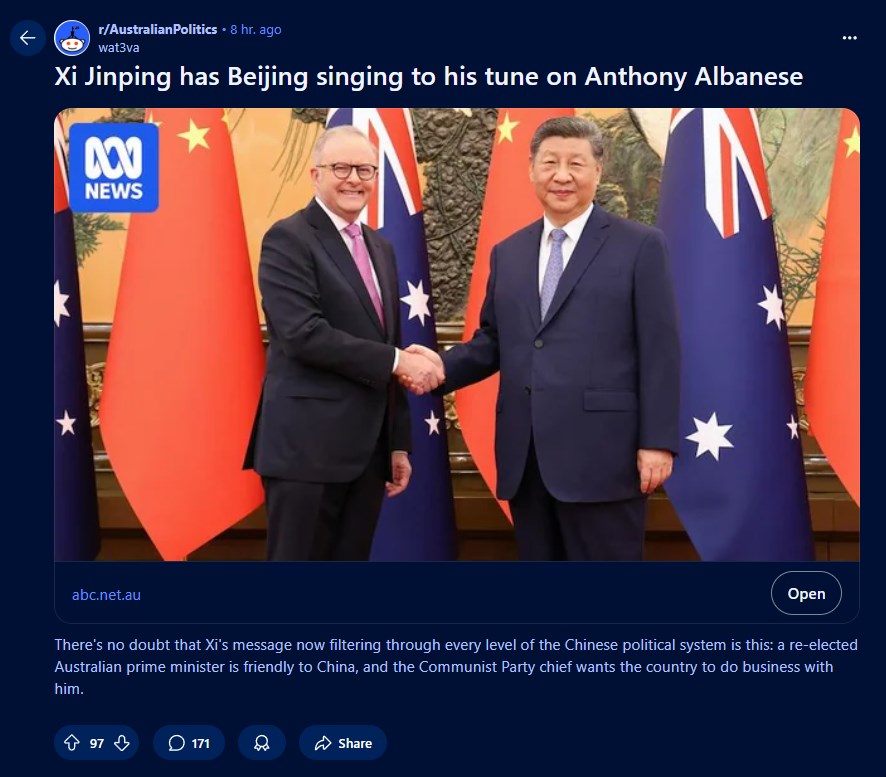Image resolution: width=886 pixels, height=777 pixels.
Task: Click the 171 comments count
Action: tap(201, 743)
